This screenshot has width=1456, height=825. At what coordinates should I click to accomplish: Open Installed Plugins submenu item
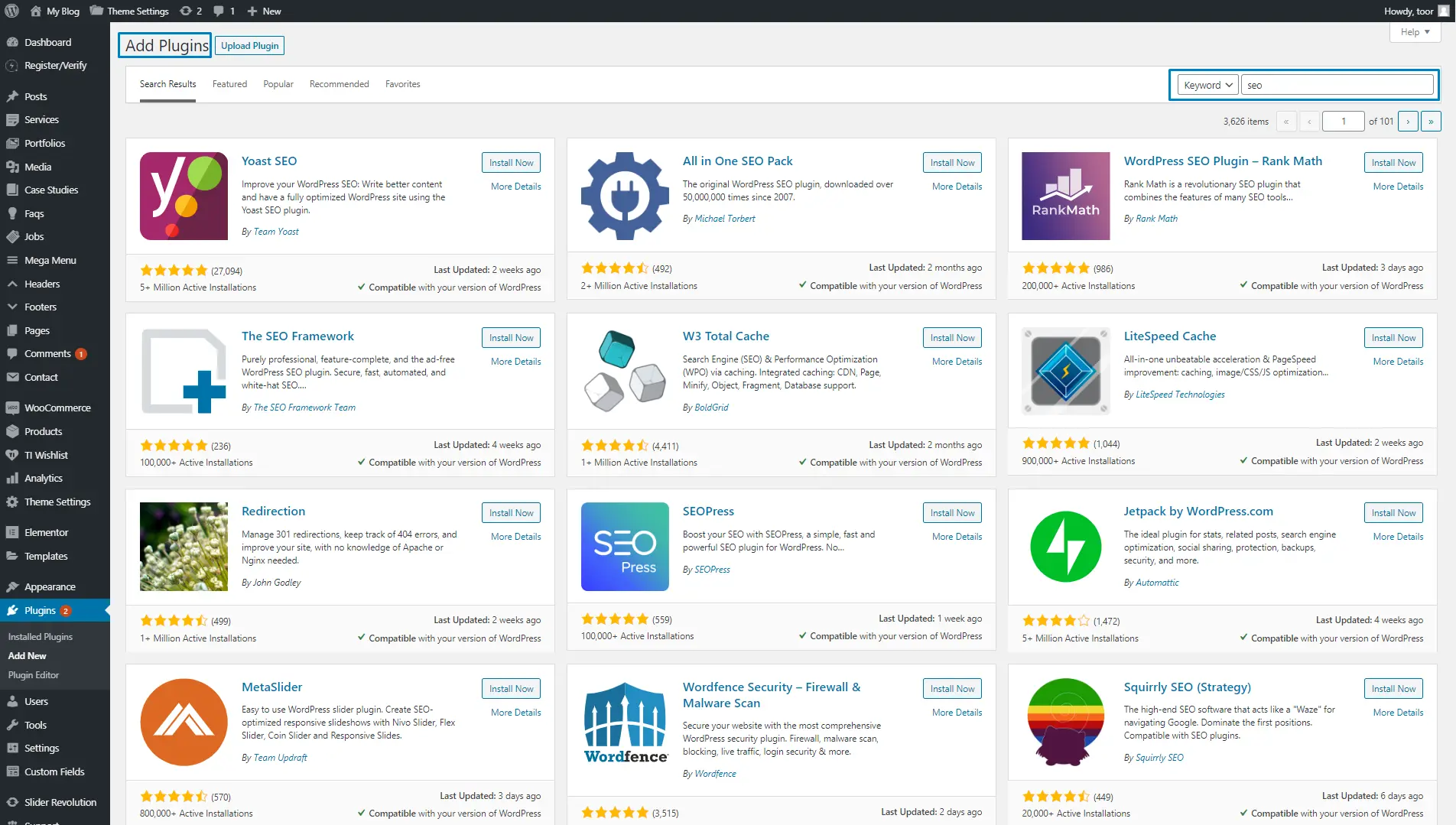tap(41, 636)
